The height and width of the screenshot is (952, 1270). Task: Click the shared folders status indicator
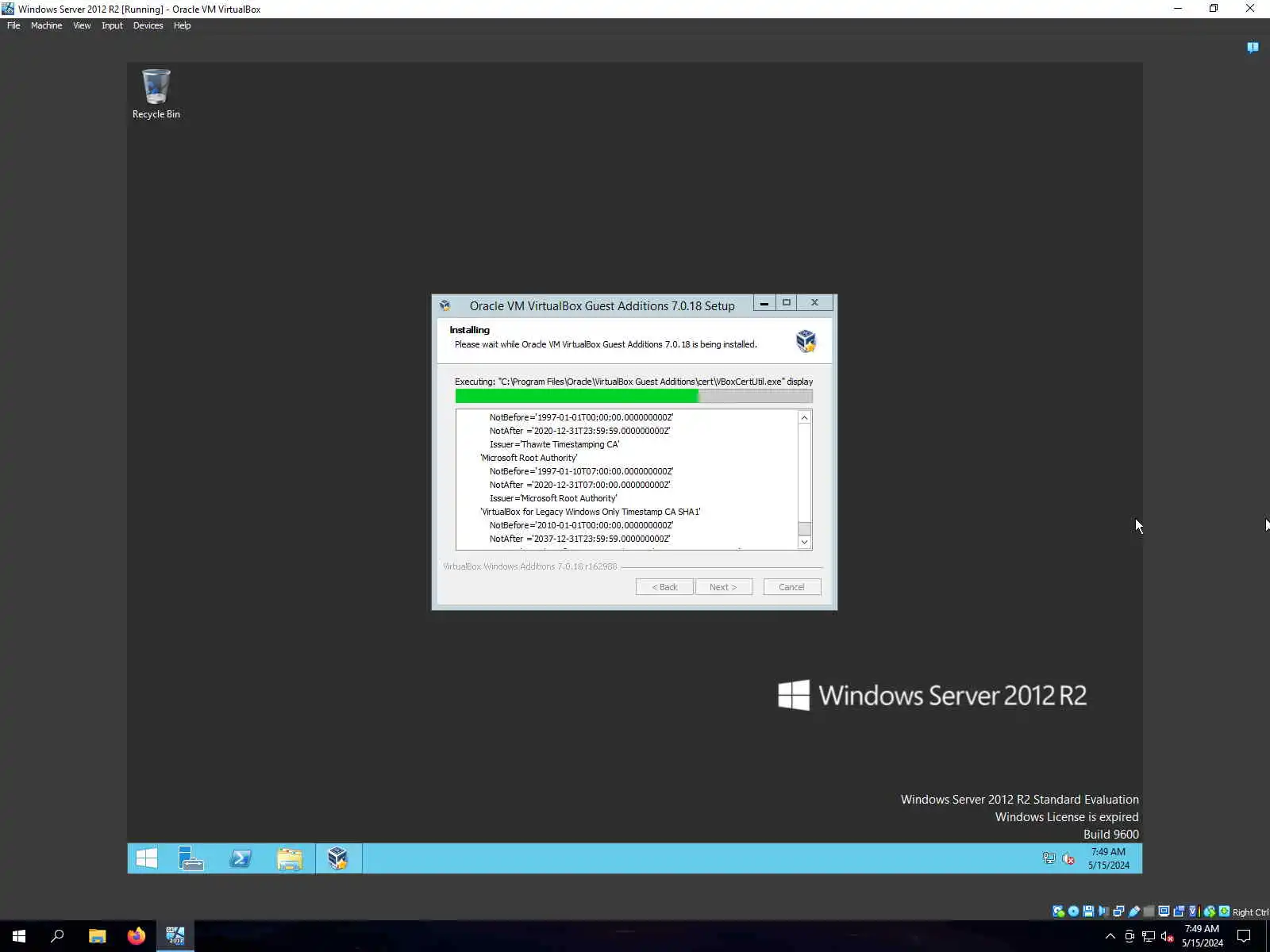1149,912
